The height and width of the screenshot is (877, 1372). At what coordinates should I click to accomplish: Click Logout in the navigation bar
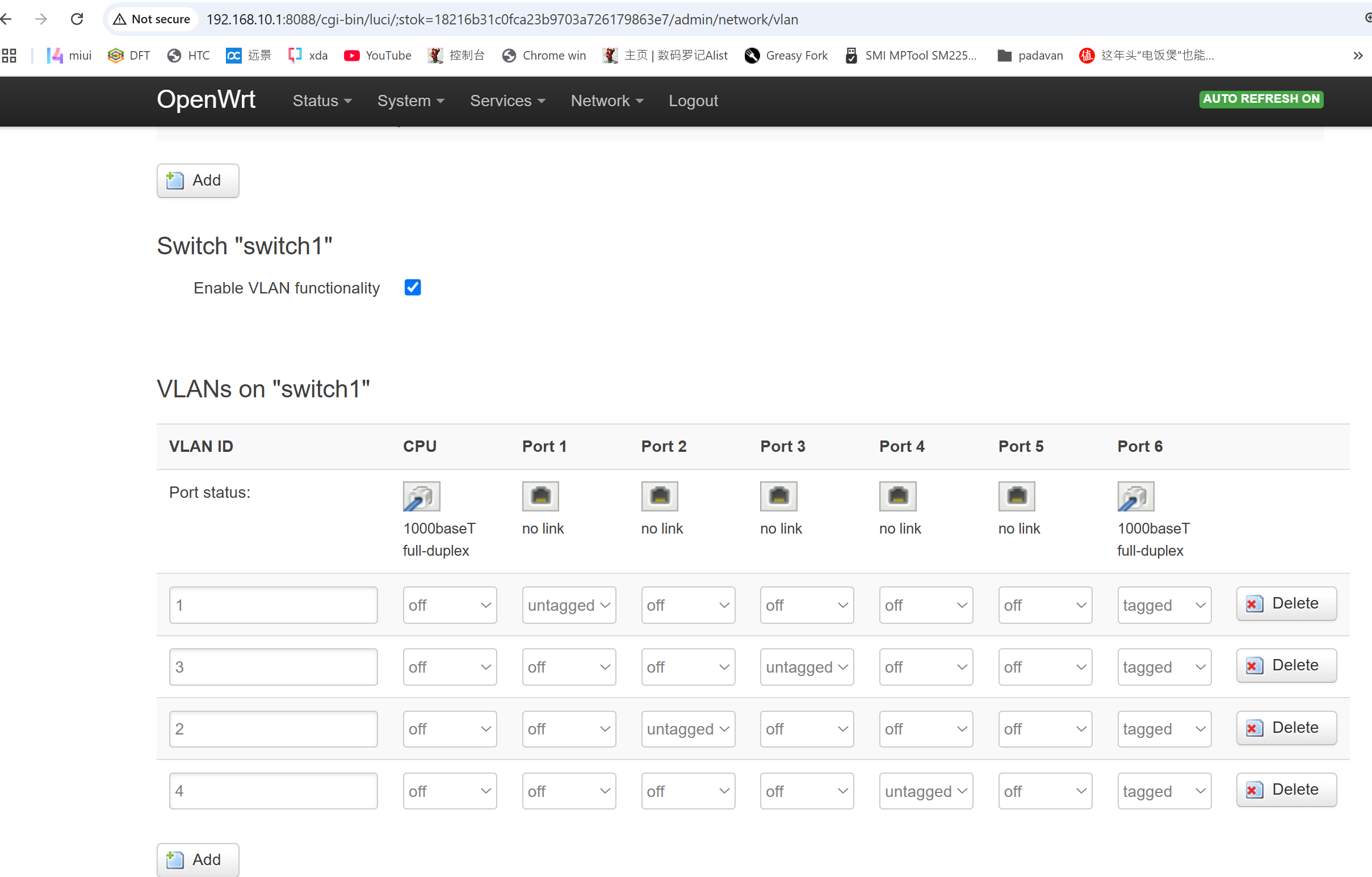coord(693,100)
